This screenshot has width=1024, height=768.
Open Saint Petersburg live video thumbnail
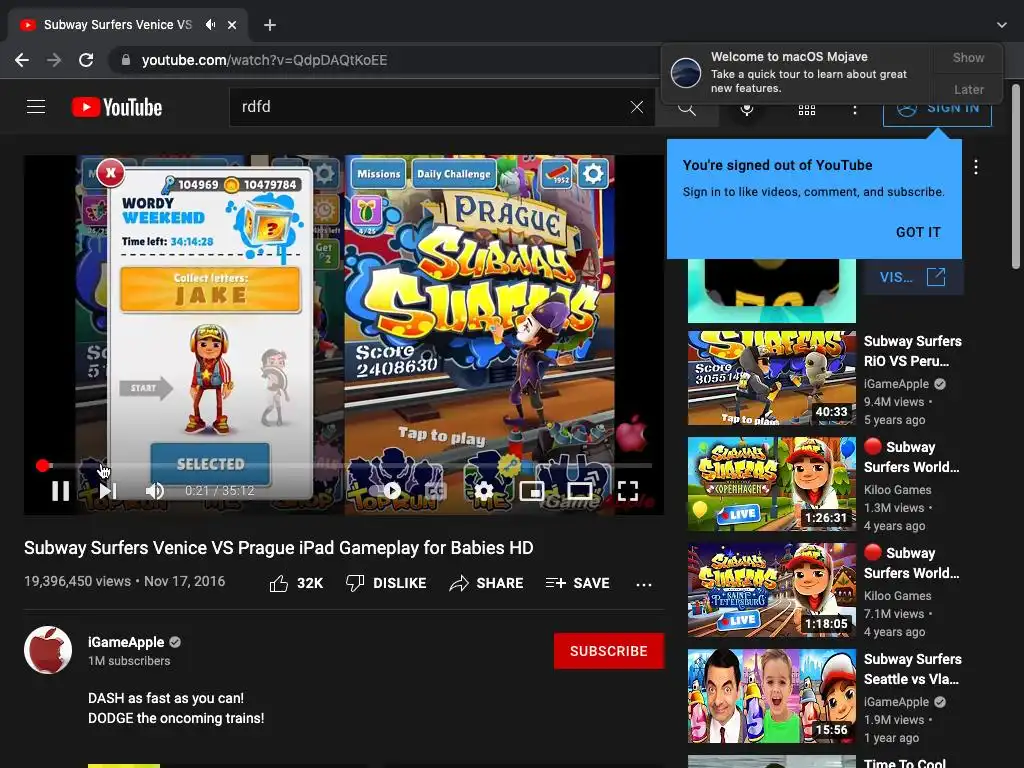[x=771, y=590]
